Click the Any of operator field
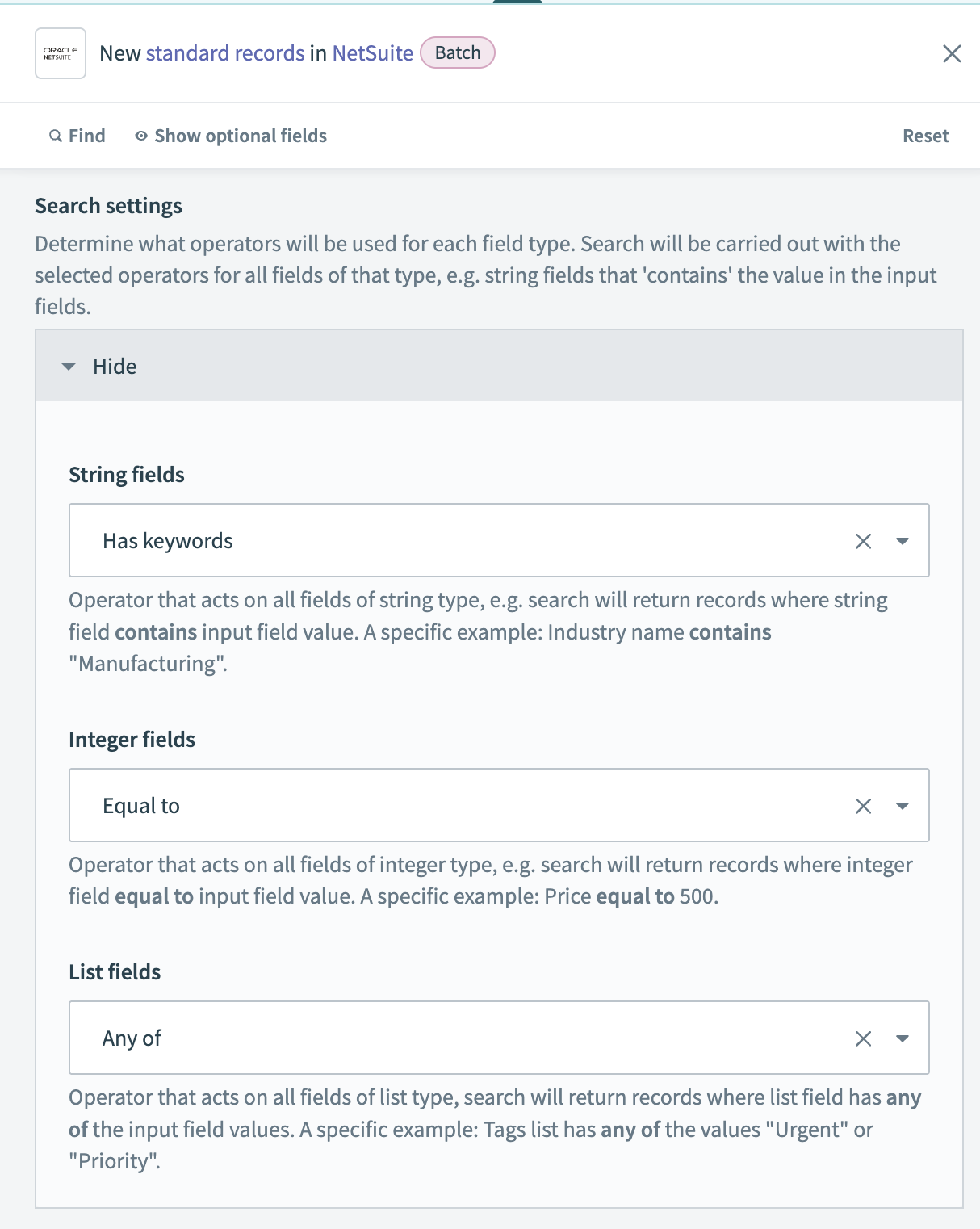Viewport: 980px width, 1229px height. (x=404, y=1038)
